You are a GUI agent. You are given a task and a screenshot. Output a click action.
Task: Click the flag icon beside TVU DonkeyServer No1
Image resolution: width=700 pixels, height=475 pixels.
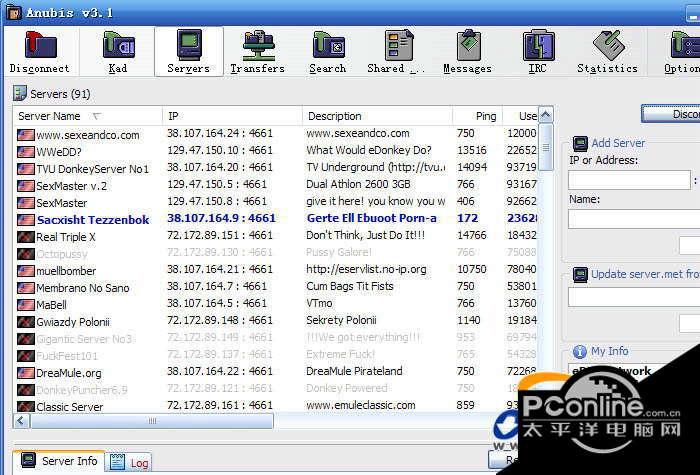pyautogui.click(x=25, y=169)
